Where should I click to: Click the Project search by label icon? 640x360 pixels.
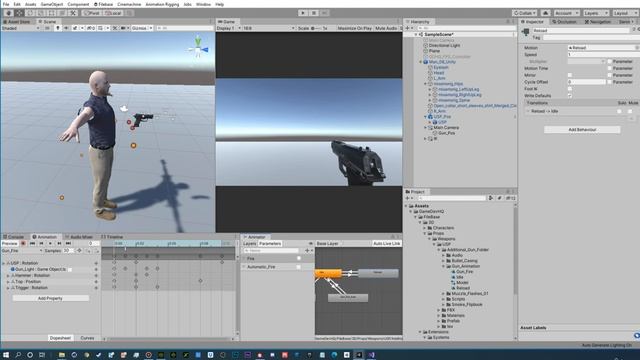click(x=500, y=198)
